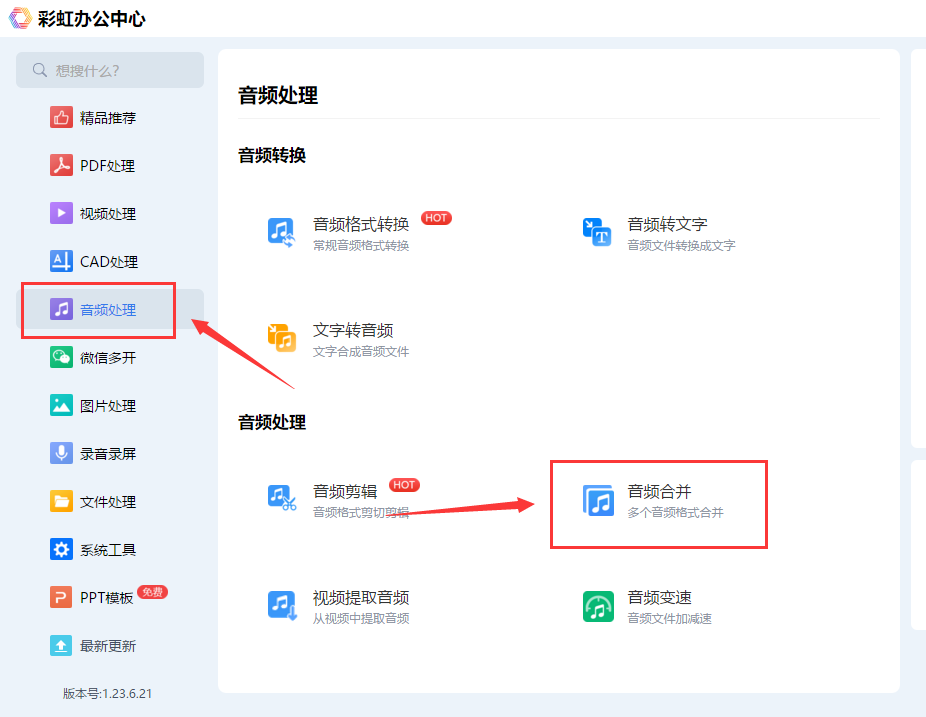Click the 音频处理 music note sidebar icon

(61, 309)
